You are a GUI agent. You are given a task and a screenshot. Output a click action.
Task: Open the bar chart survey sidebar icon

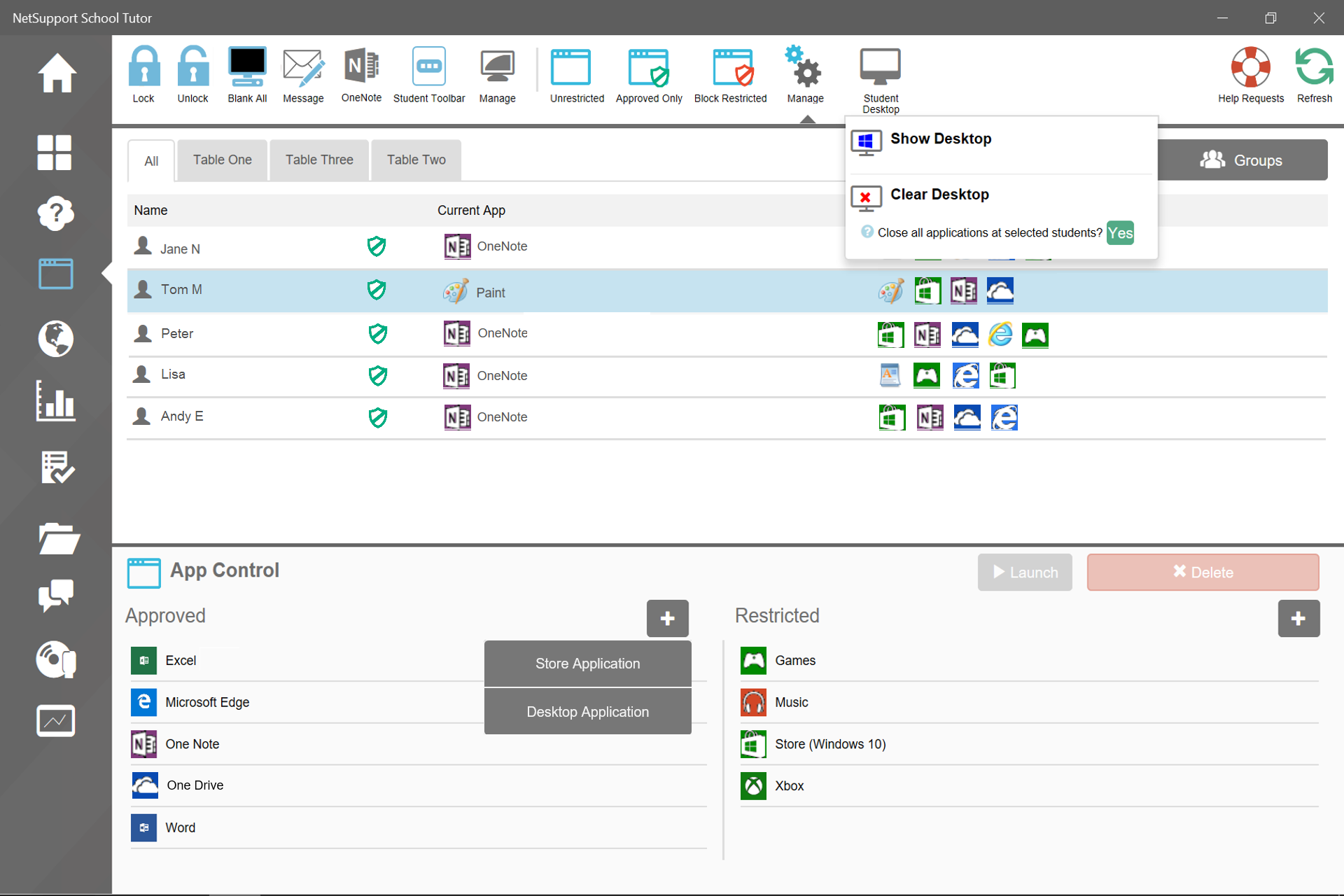click(55, 401)
